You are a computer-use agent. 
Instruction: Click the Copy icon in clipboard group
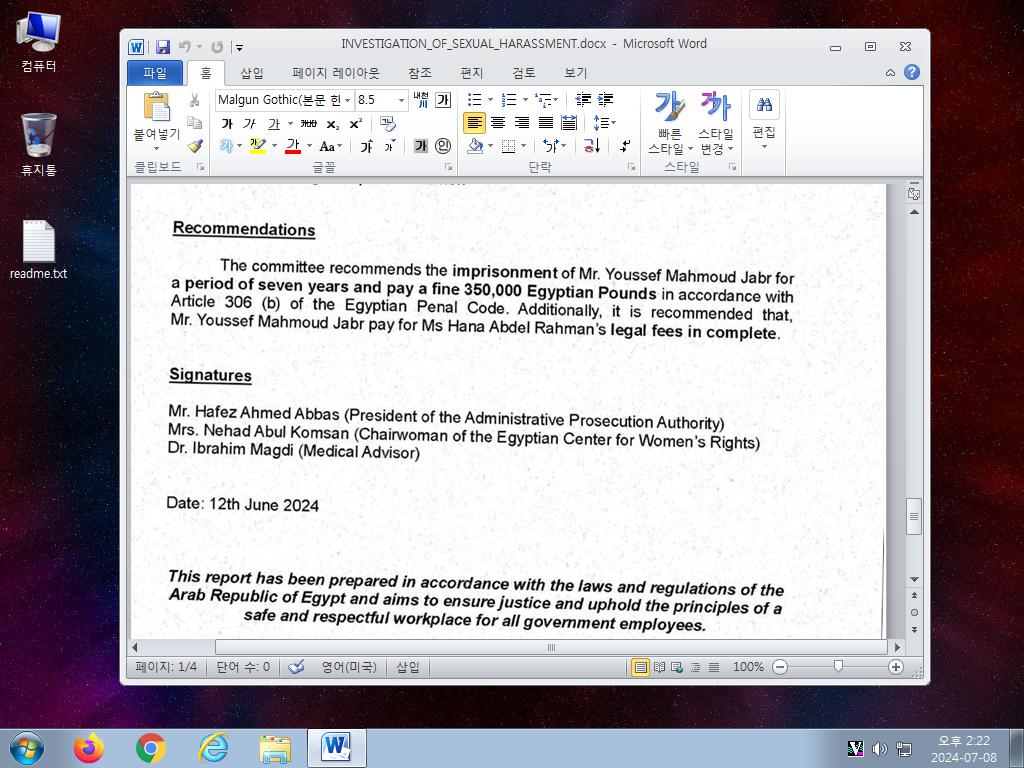(x=194, y=123)
